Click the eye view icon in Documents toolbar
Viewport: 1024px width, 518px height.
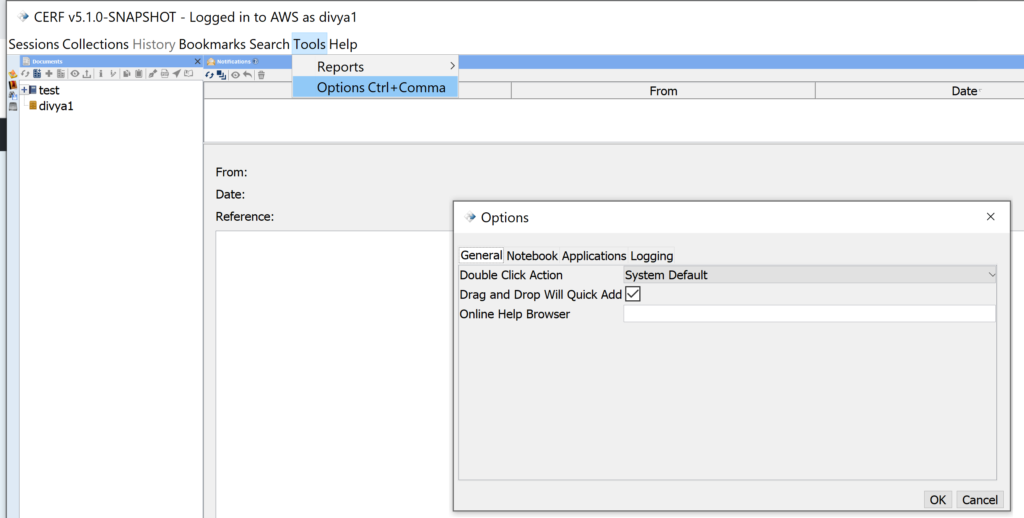(x=74, y=74)
